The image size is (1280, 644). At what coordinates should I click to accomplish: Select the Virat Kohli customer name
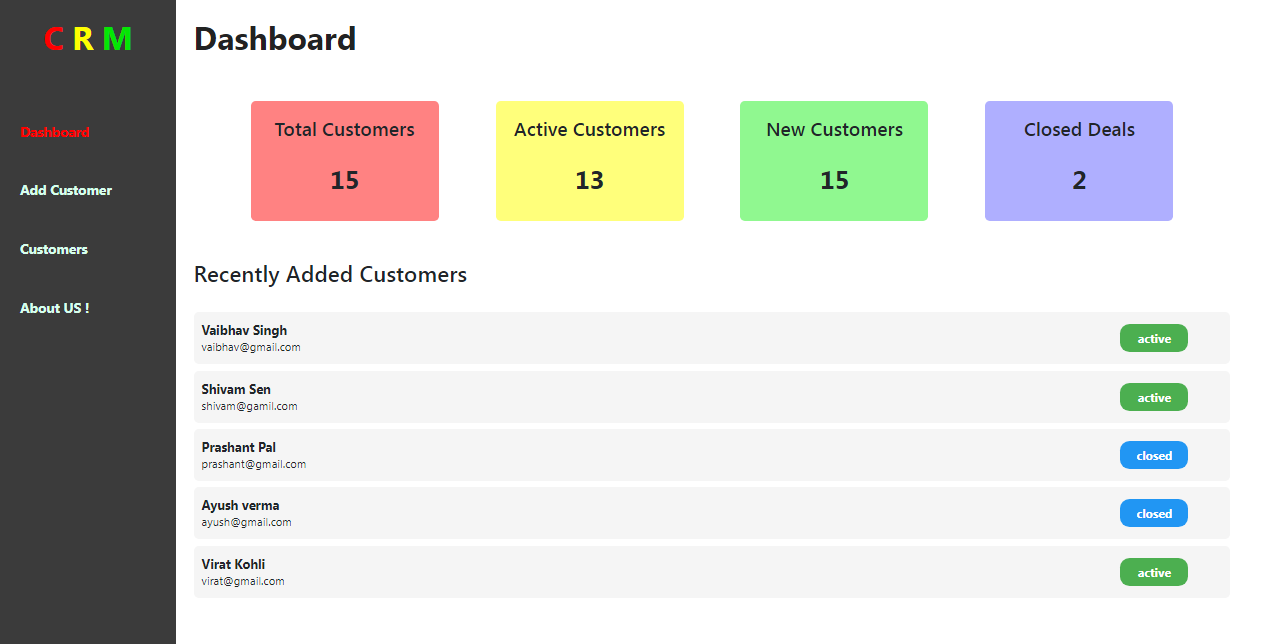233,564
